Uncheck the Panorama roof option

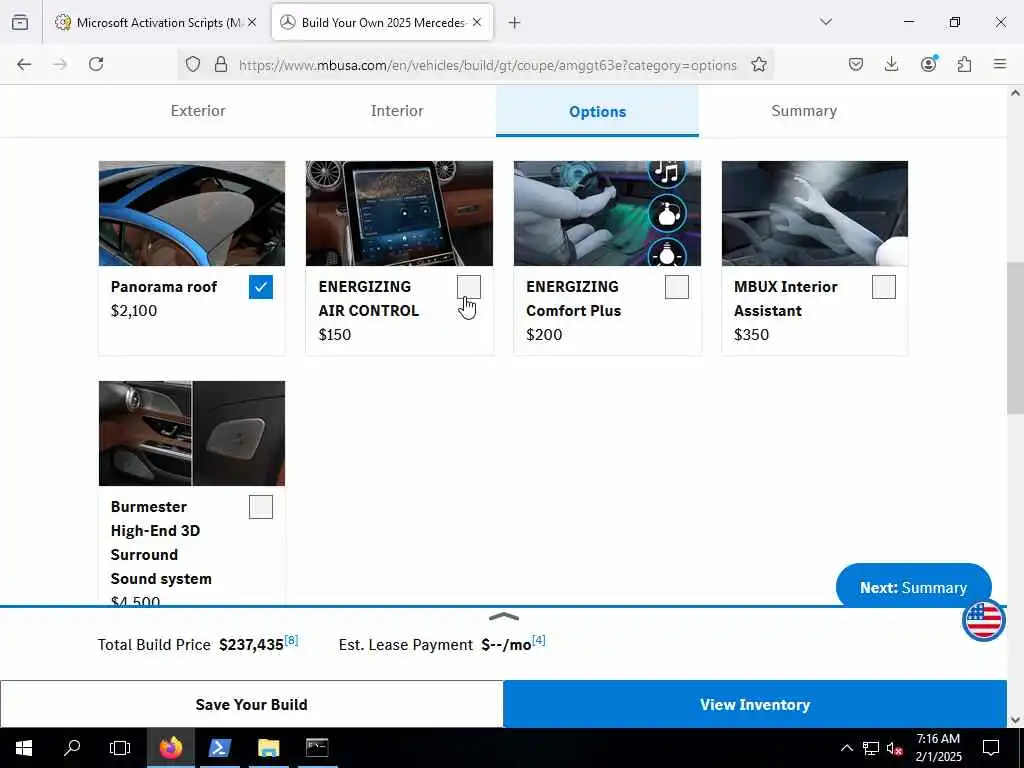click(x=261, y=287)
